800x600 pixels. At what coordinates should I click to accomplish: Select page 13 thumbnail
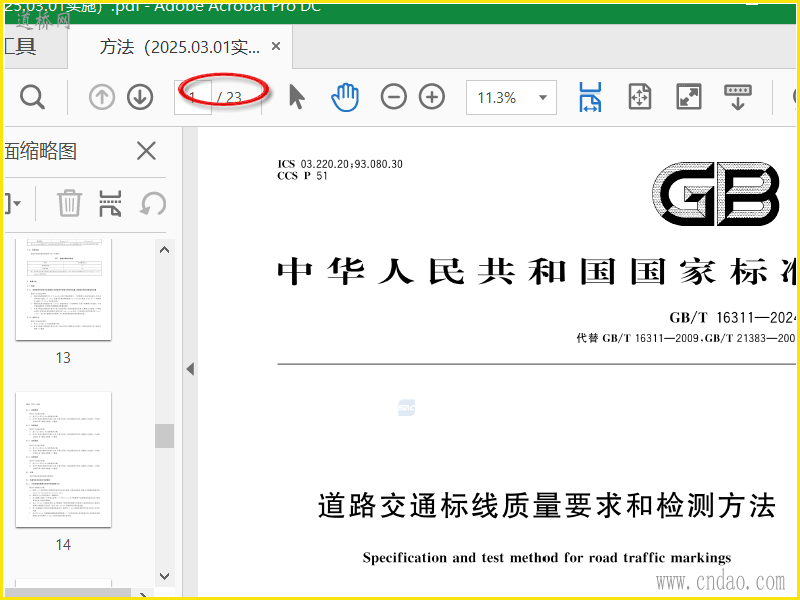pos(63,289)
